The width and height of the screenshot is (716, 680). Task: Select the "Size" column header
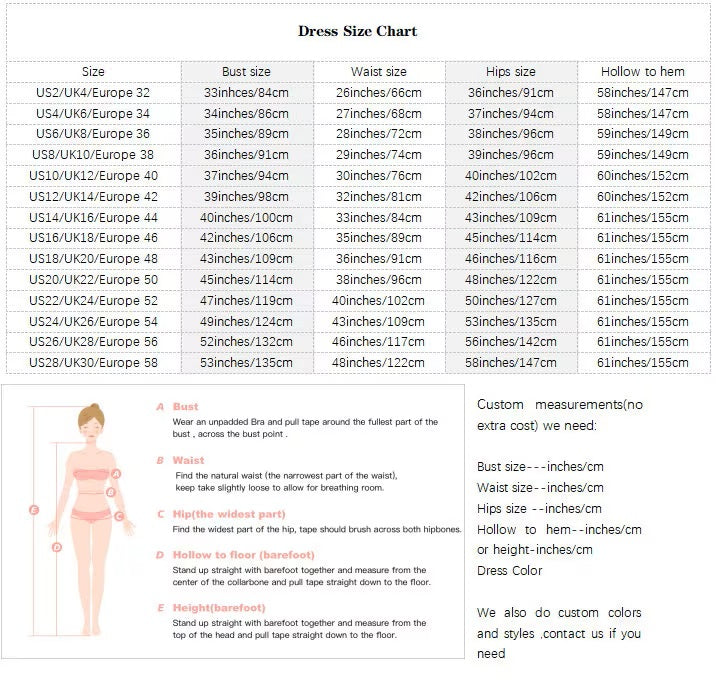click(93, 72)
